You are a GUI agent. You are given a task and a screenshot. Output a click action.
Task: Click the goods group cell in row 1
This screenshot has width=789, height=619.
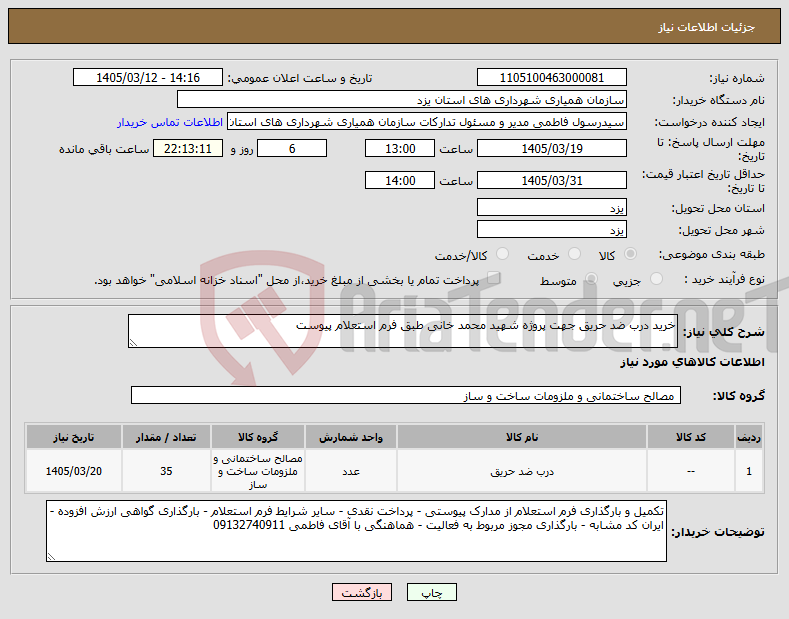point(258,471)
